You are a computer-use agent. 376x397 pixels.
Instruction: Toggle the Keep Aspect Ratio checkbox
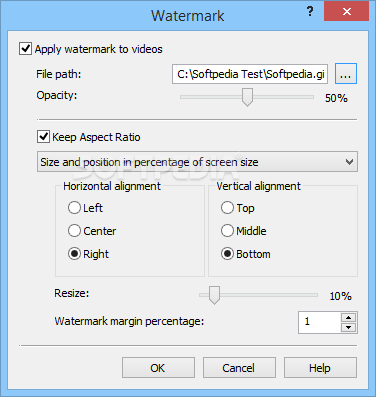click(43, 137)
